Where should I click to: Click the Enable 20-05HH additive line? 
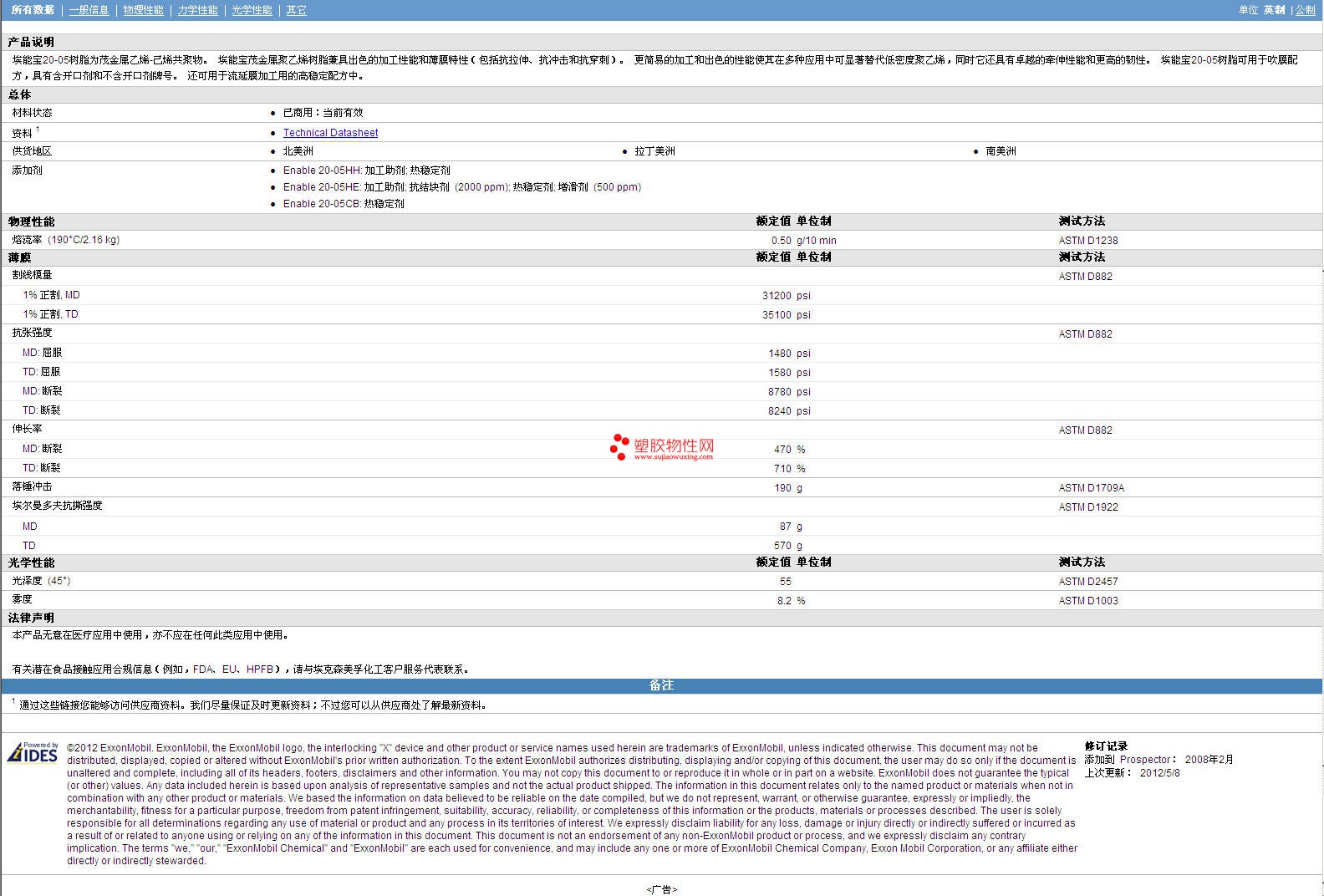point(366,171)
